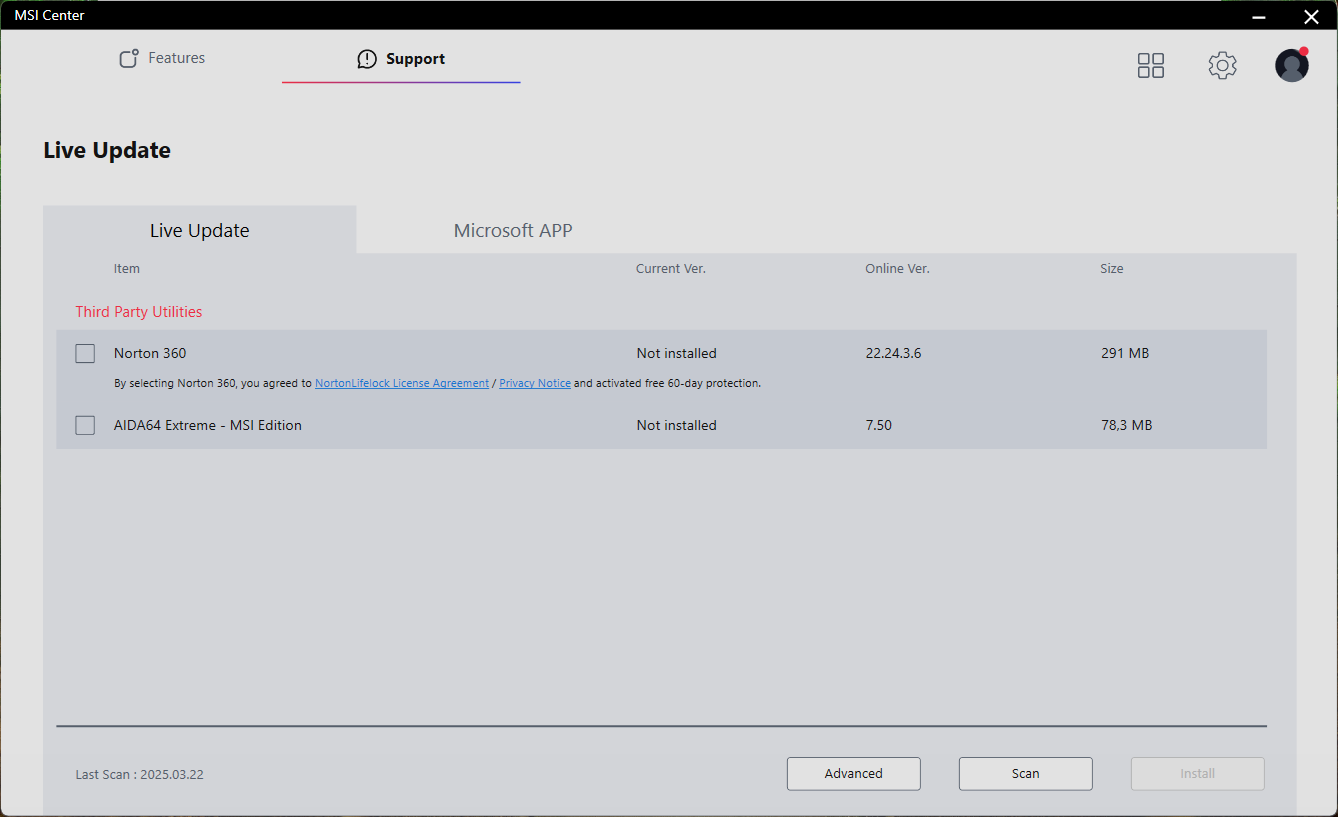Close the MSI Center window
Viewport: 1338px width, 817px height.
click(x=1311, y=16)
